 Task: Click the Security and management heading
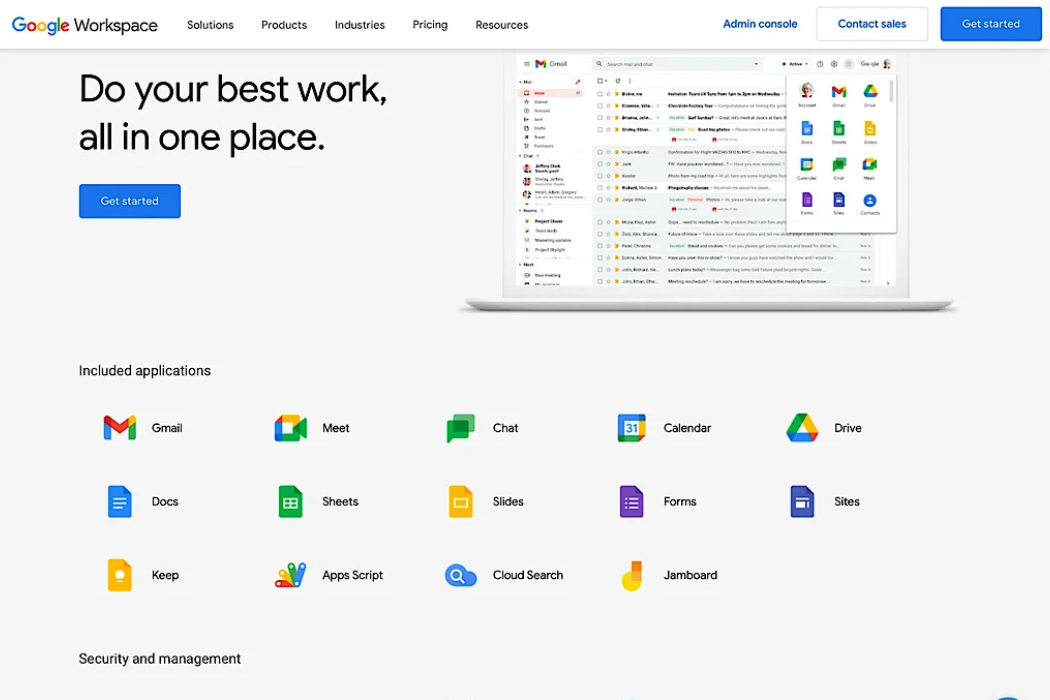(159, 658)
